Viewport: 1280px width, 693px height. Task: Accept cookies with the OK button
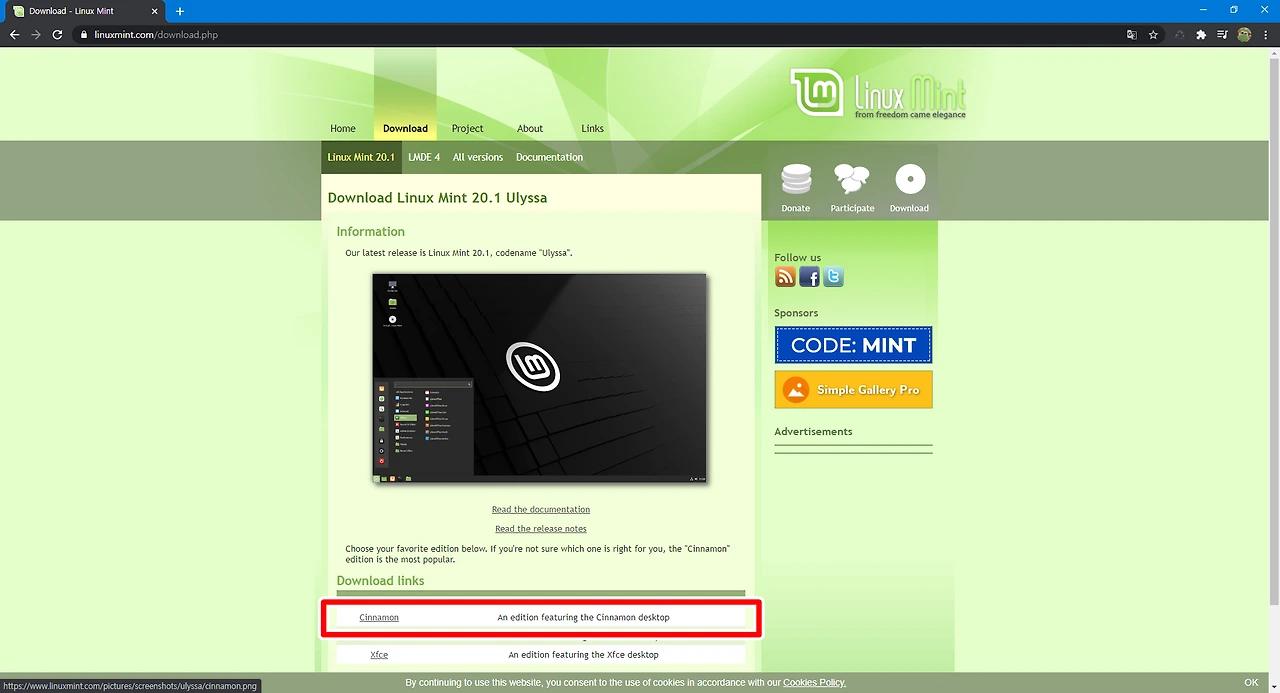(1251, 682)
